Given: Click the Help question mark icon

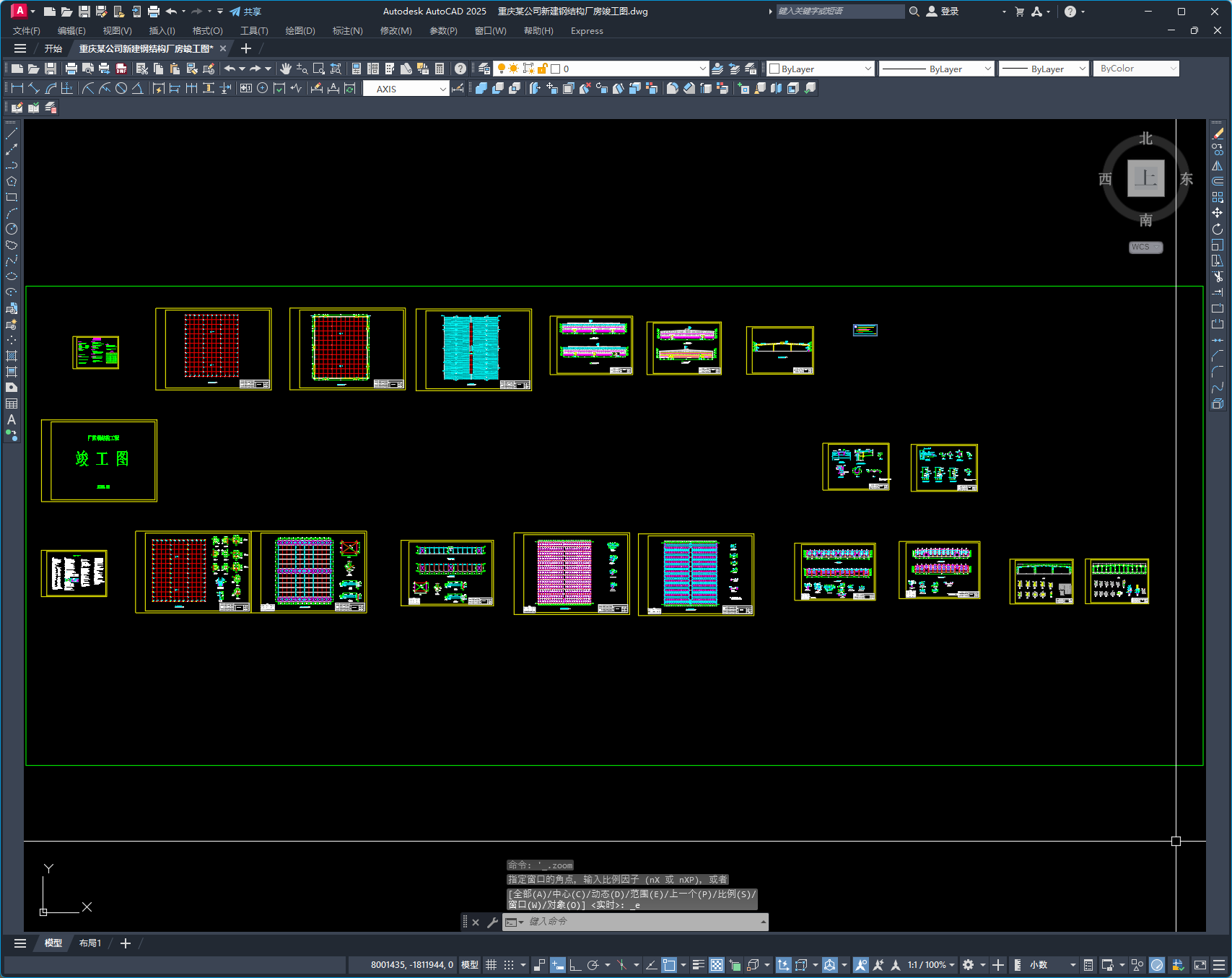Looking at the screenshot, I should (x=460, y=69).
